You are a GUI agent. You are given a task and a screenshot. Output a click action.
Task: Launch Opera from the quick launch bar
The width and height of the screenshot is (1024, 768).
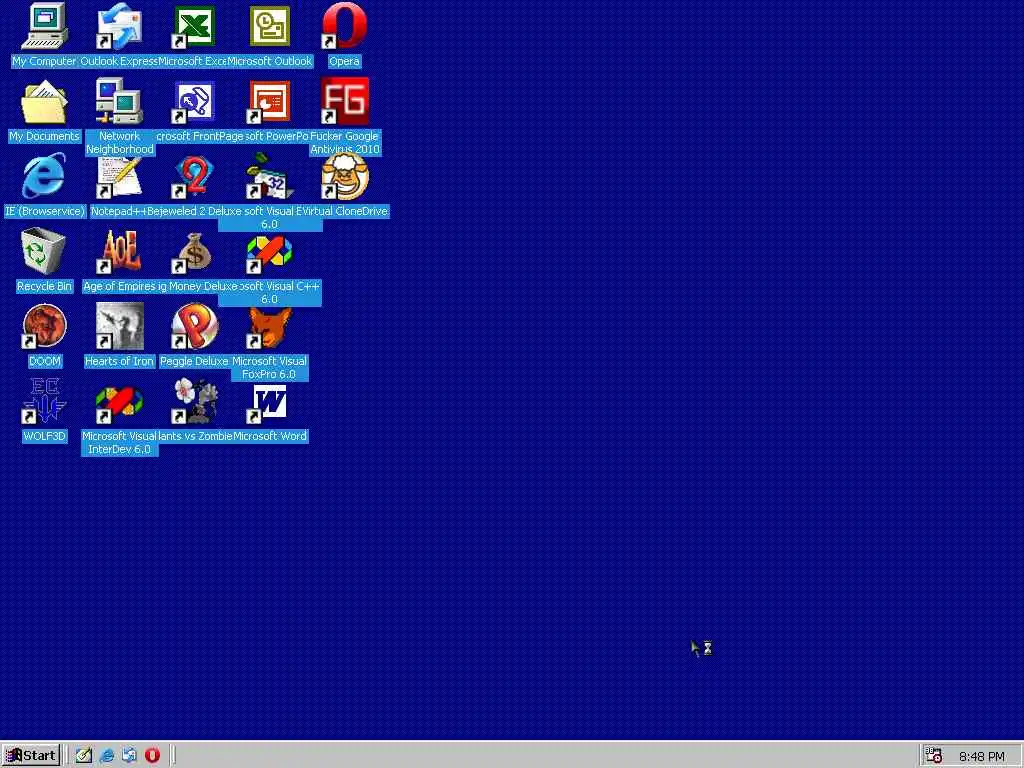pyautogui.click(x=152, y=756)
